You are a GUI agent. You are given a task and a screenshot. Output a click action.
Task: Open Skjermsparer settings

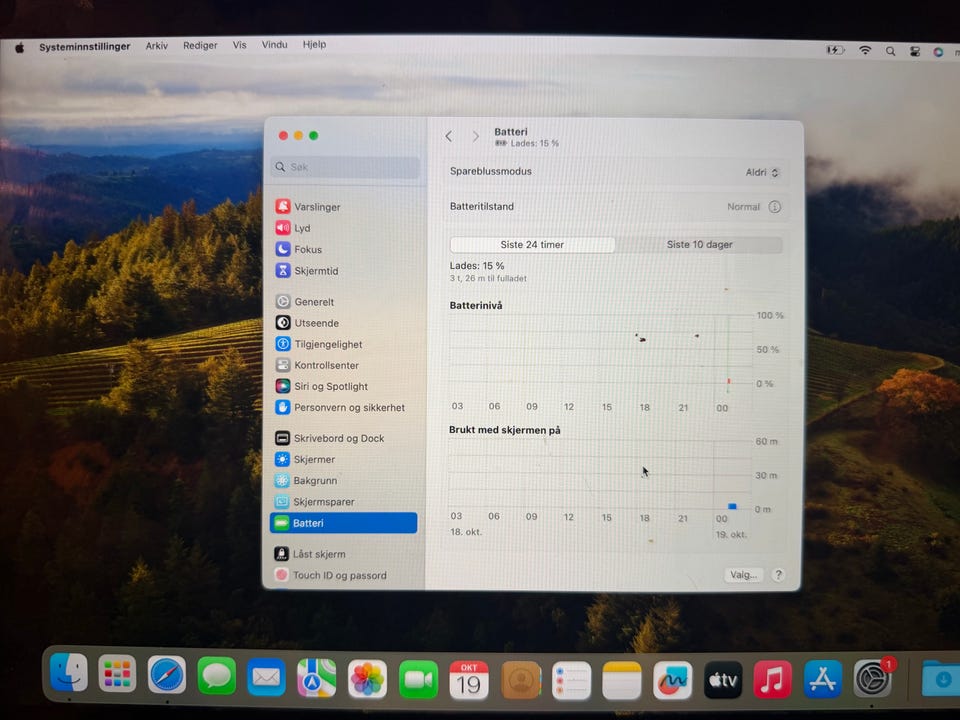pyautogui.click(x=315, y=501)
